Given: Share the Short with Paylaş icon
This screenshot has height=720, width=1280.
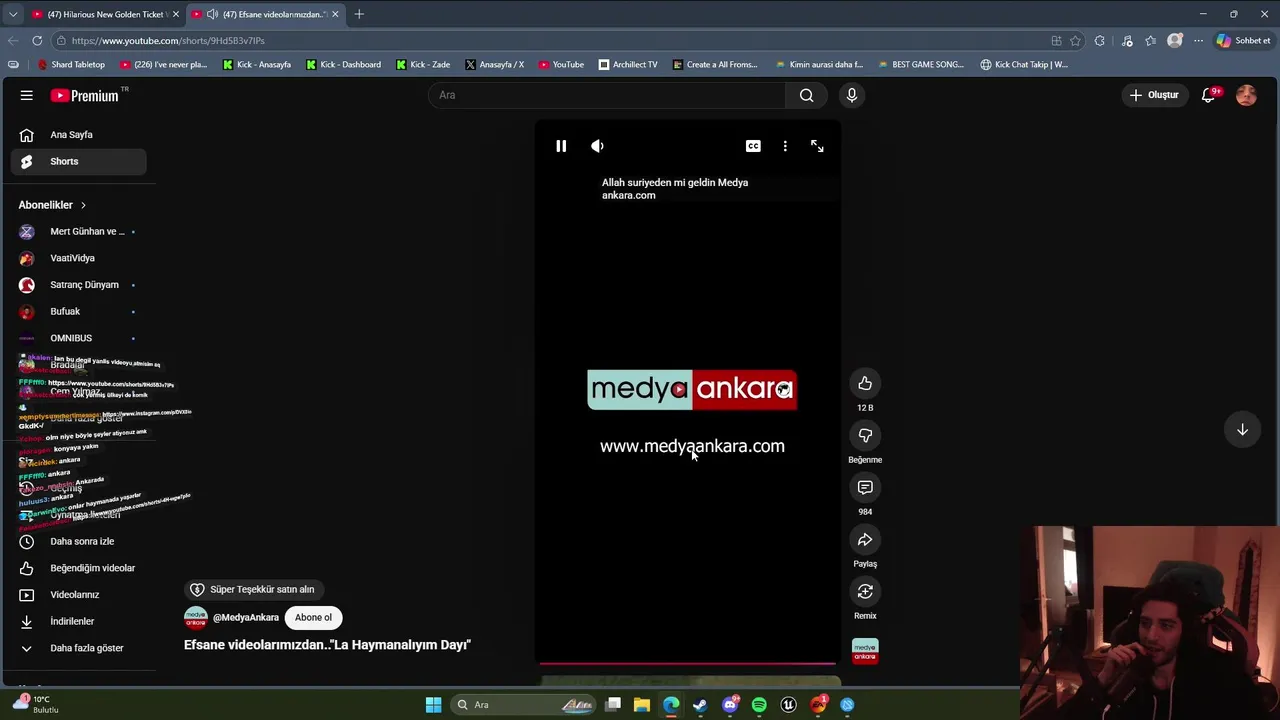Looking at the screenshot, I should pos(865,540).
